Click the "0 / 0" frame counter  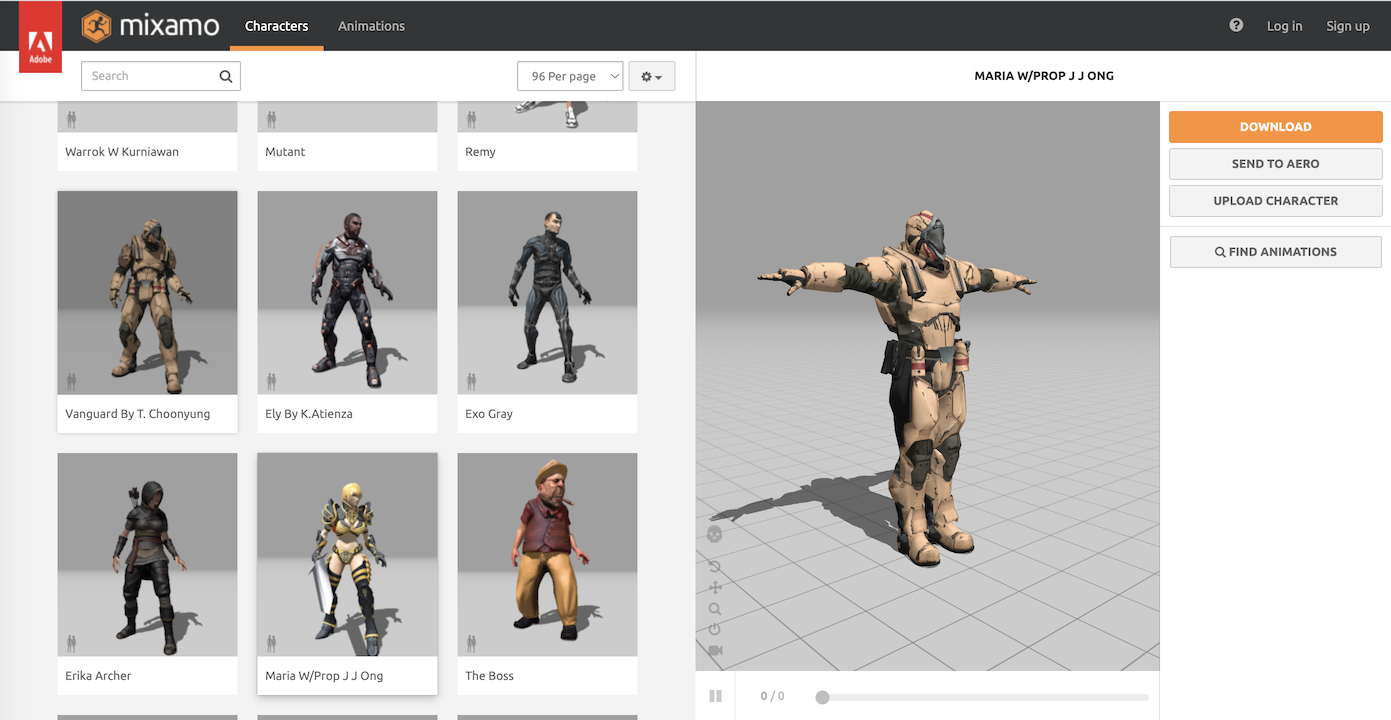772,696
